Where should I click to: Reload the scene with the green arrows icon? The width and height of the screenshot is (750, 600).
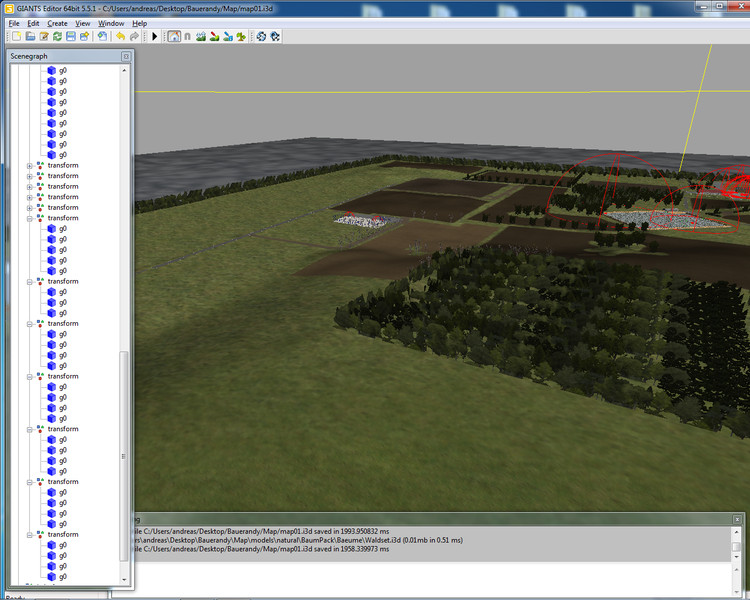point(57,36)
